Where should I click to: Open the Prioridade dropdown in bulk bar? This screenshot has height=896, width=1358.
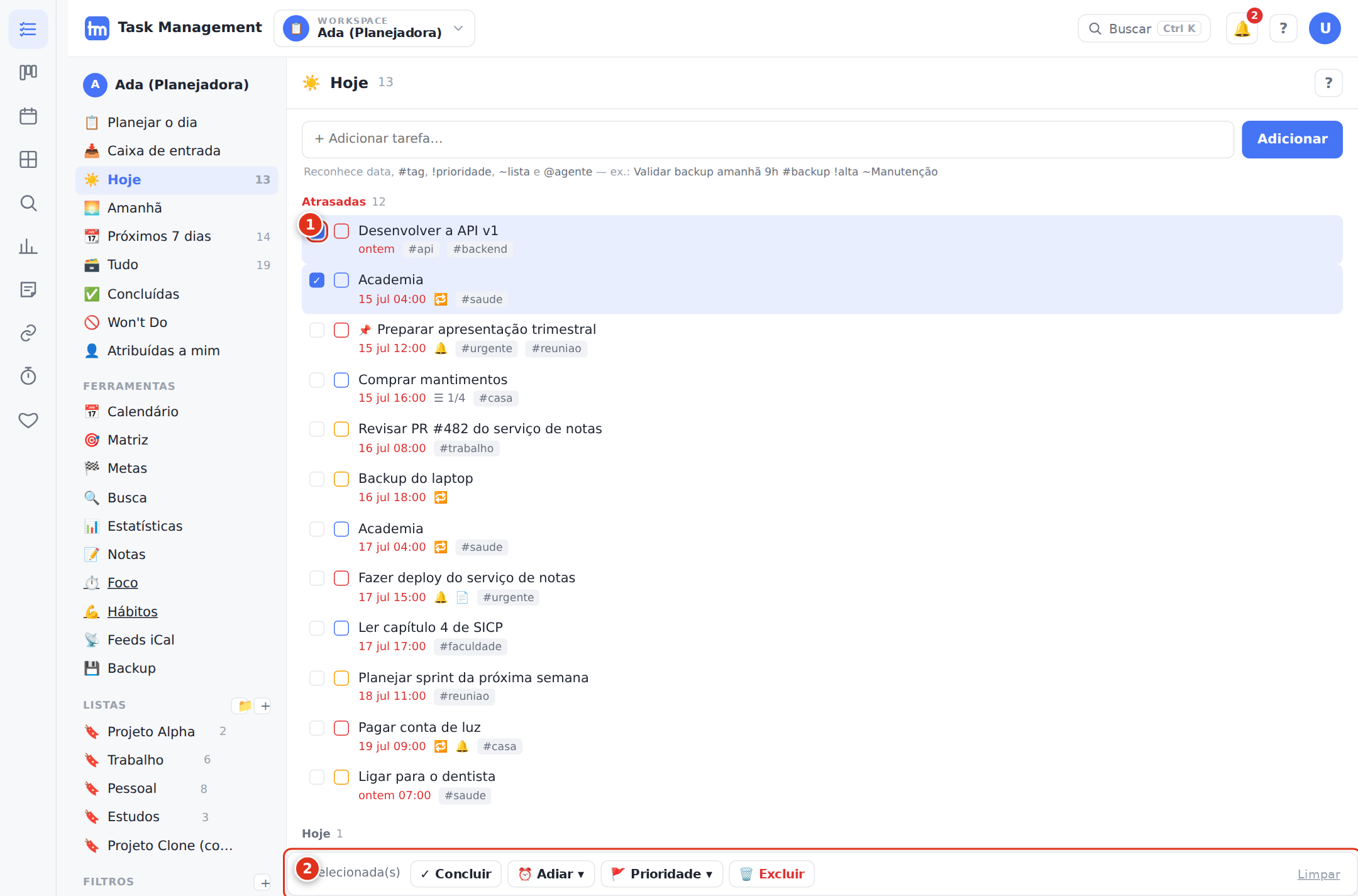[x=661, y=874]
